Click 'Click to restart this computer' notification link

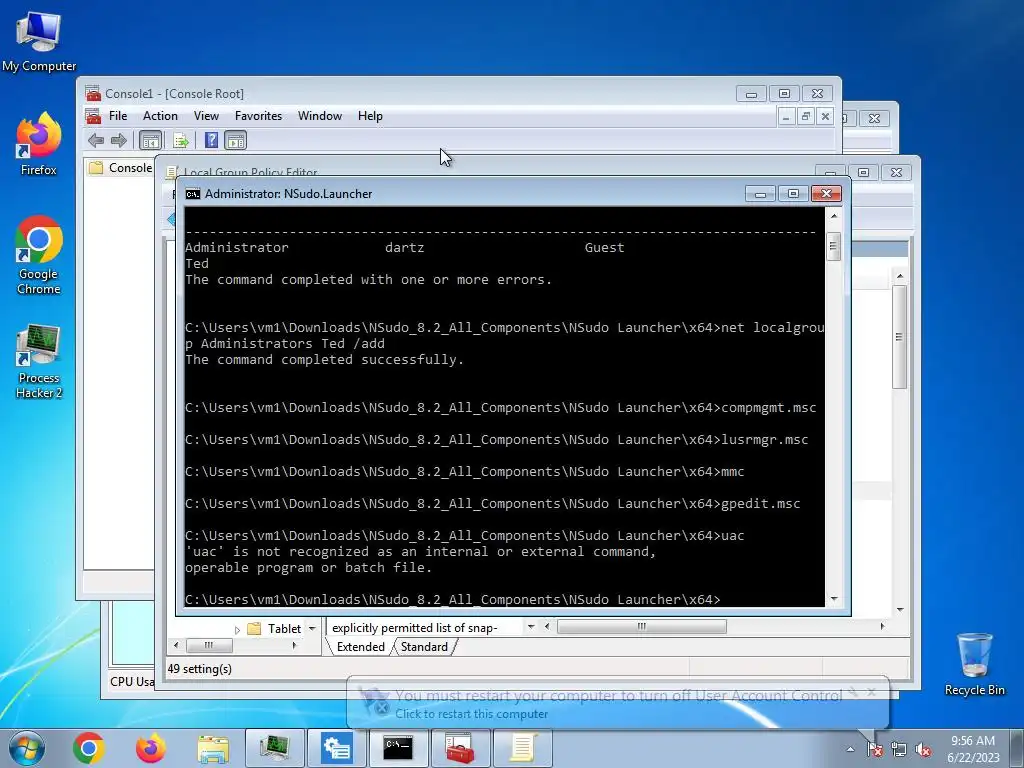[472, 714]
